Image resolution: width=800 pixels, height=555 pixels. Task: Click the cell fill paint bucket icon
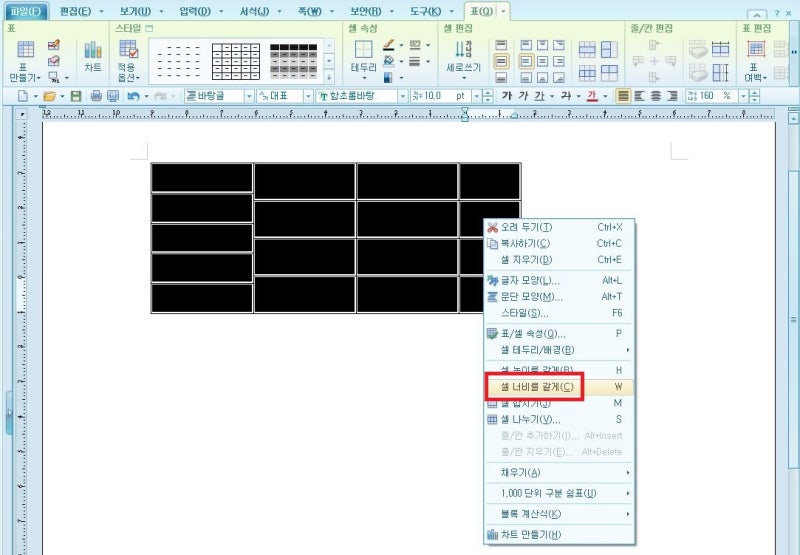(389, 62)
